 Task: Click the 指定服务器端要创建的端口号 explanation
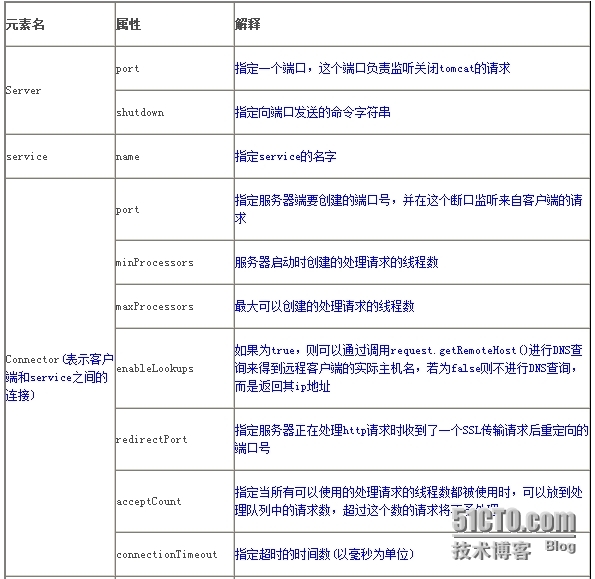pyautogui.click(x=412, y=209)
